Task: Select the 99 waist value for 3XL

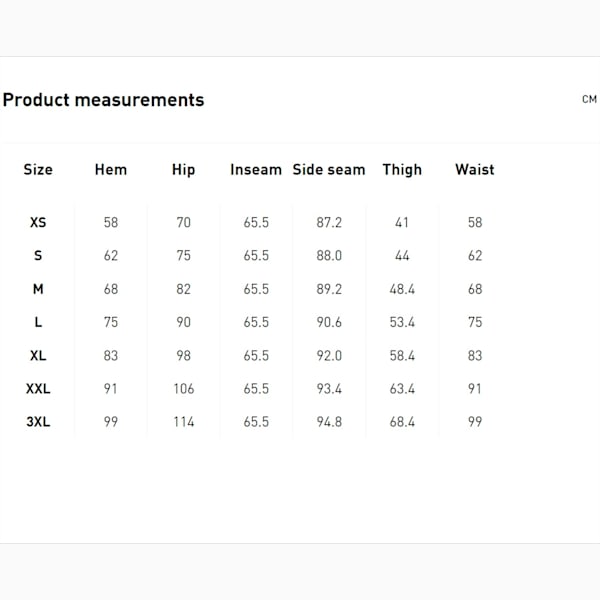Action: point(475,422)
